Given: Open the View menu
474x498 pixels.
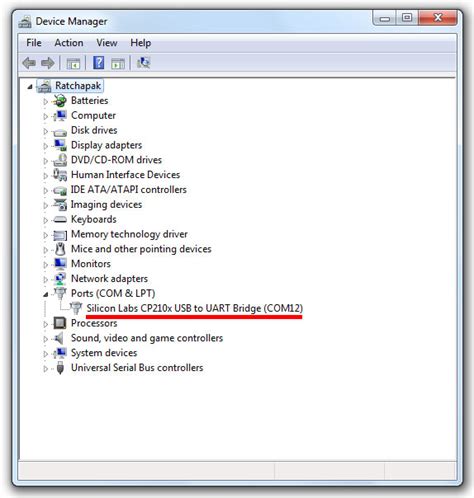Looking at the screenshot, I should point(107,43).
